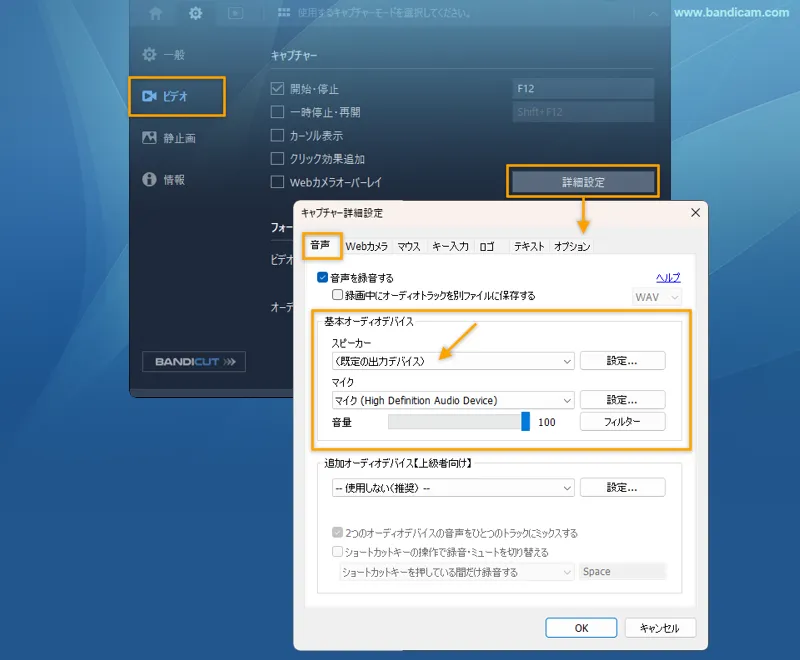
Task: Select the 静止画 sidebar item
Action: click(169, 138)
